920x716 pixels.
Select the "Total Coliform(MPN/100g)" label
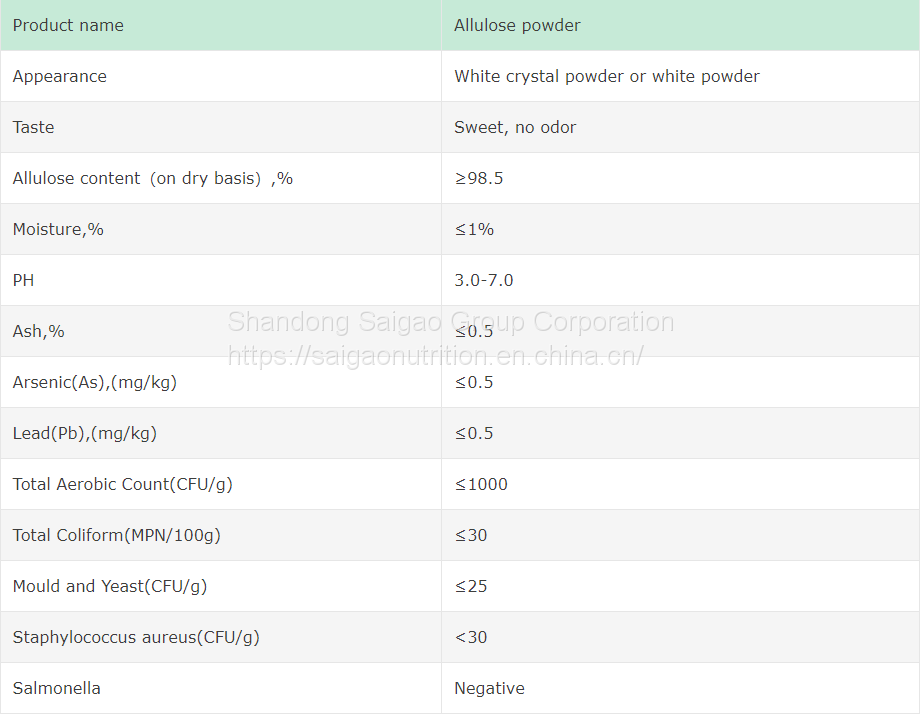point(116,535)
